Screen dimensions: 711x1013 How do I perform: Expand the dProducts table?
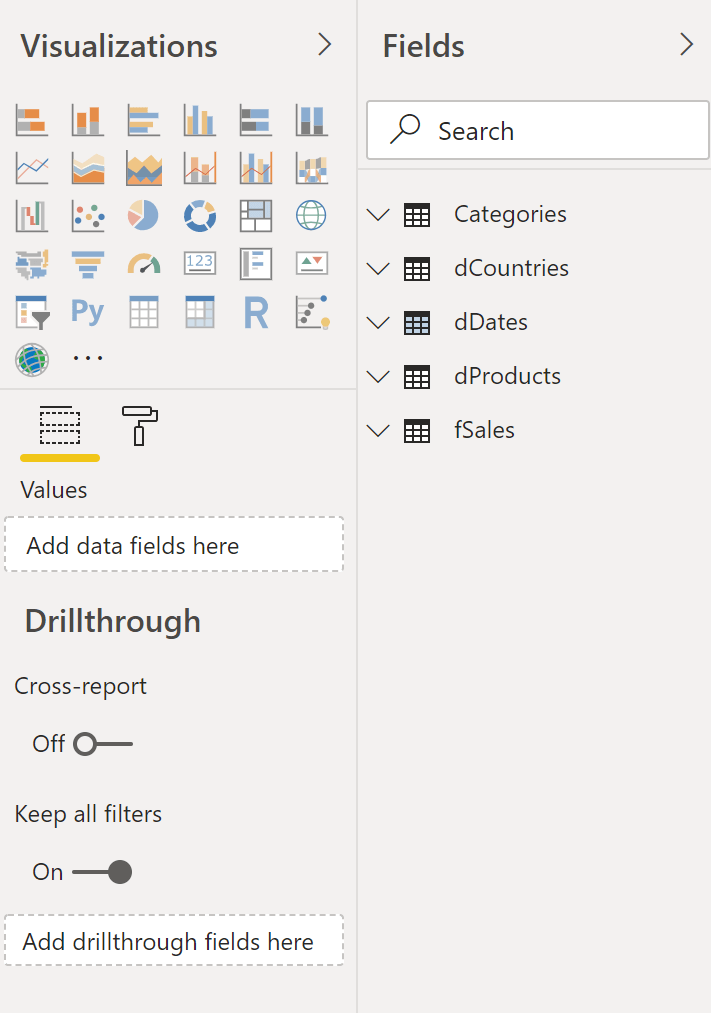(377, 376)
